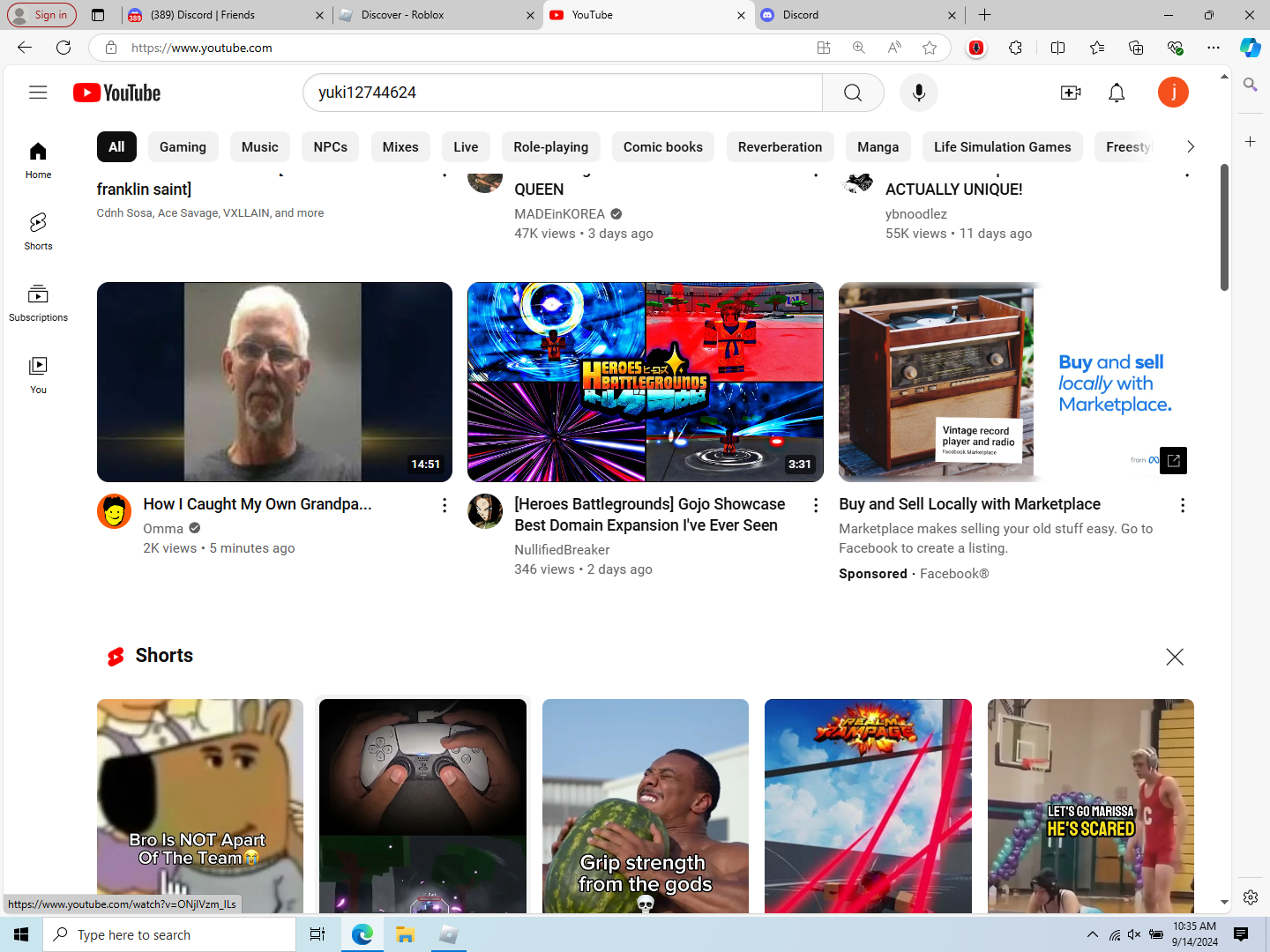View site information lock icon
This screenshot has width=1270, height=952.
[111, 48]
